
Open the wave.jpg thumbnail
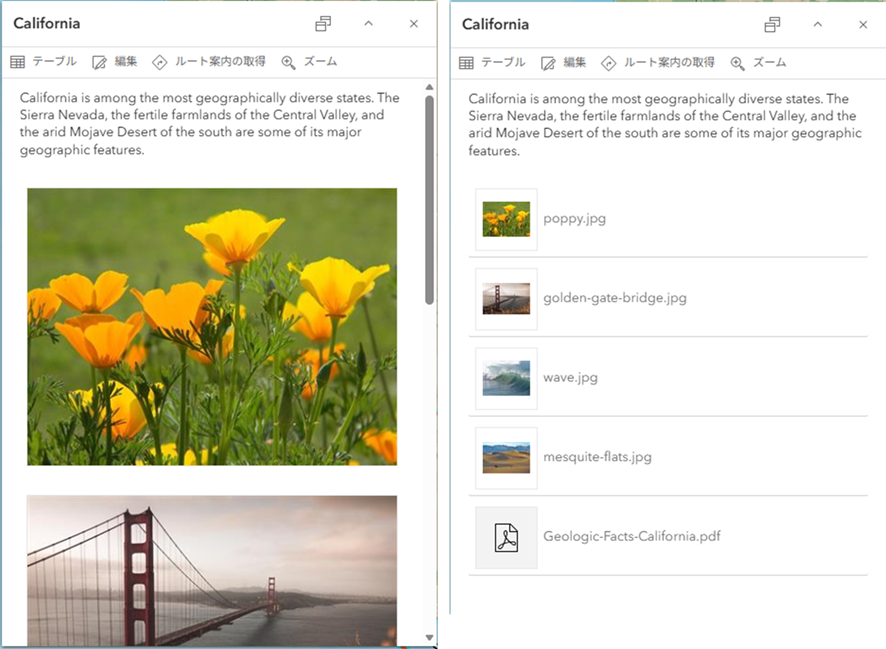tap(506, 378)
